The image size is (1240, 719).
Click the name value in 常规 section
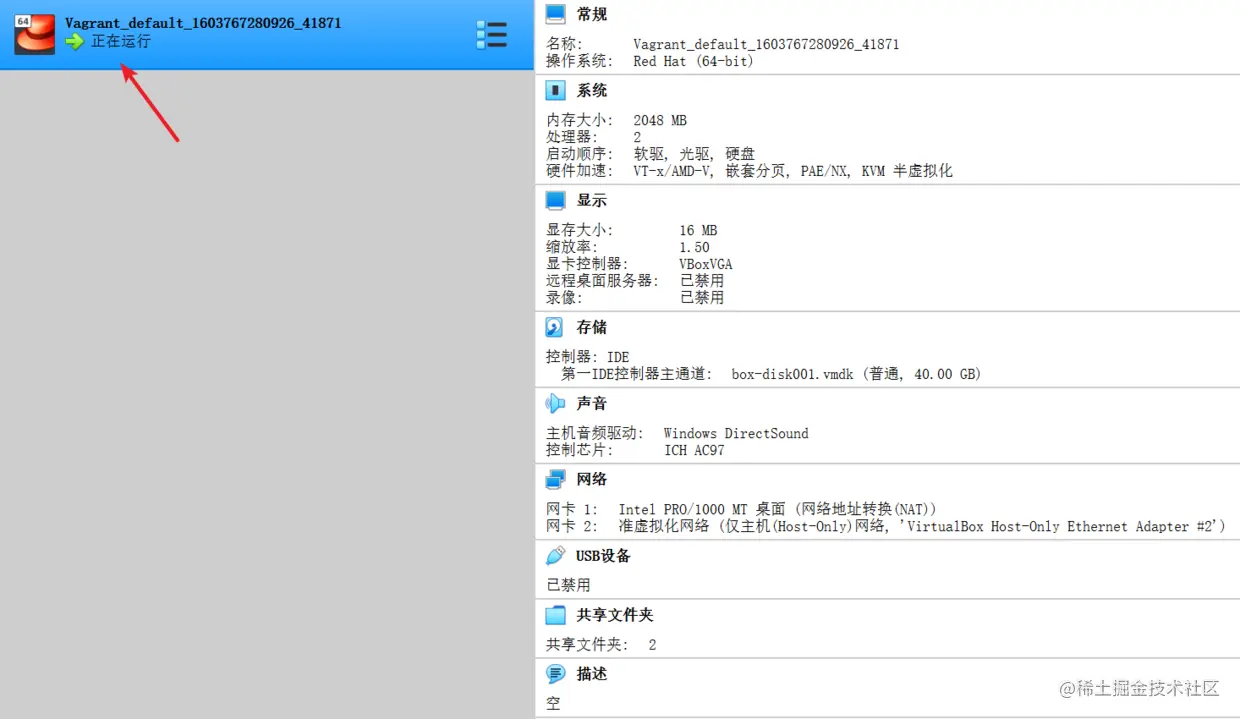766,44
